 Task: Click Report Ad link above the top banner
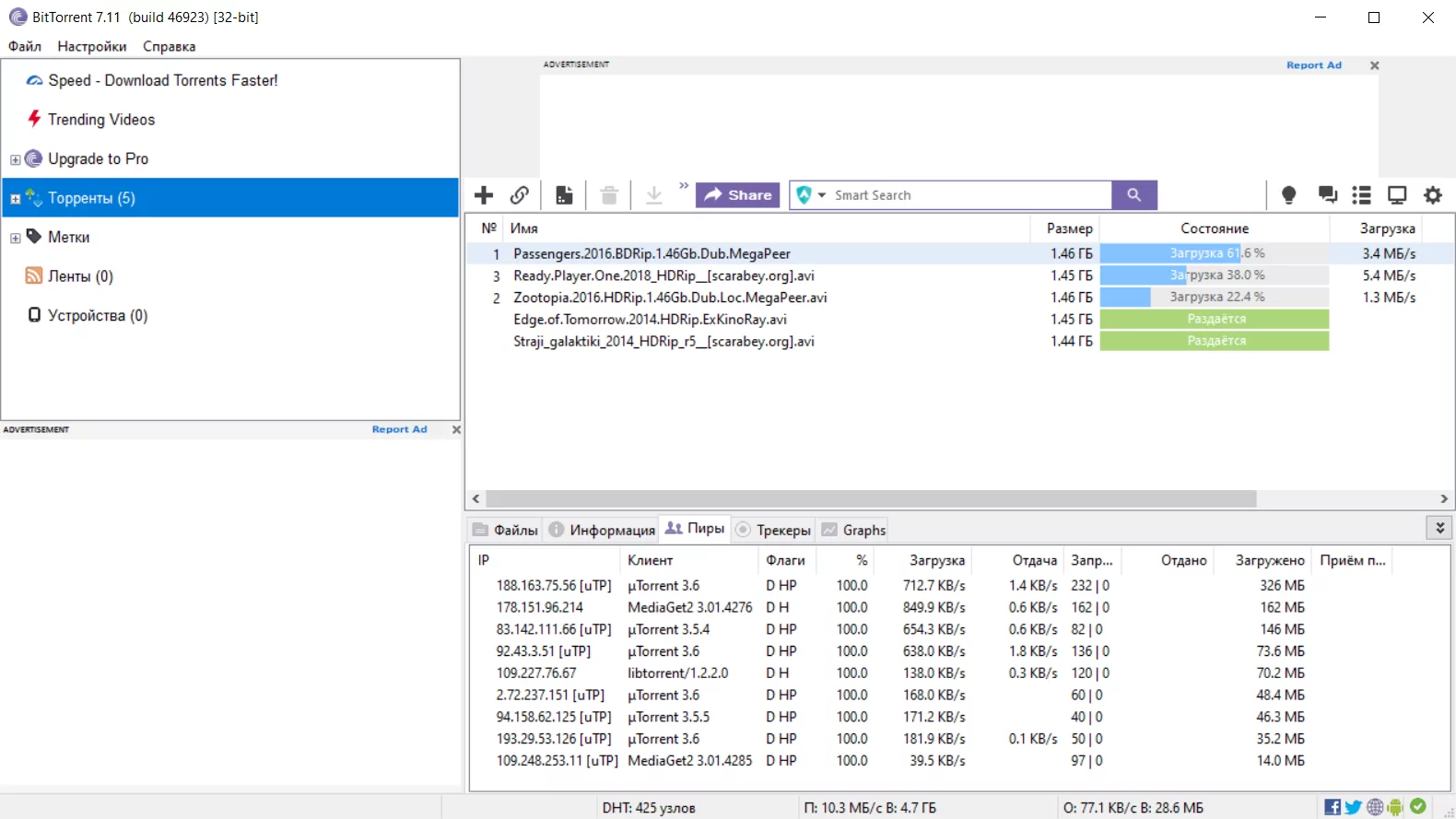pos(1314,65)
